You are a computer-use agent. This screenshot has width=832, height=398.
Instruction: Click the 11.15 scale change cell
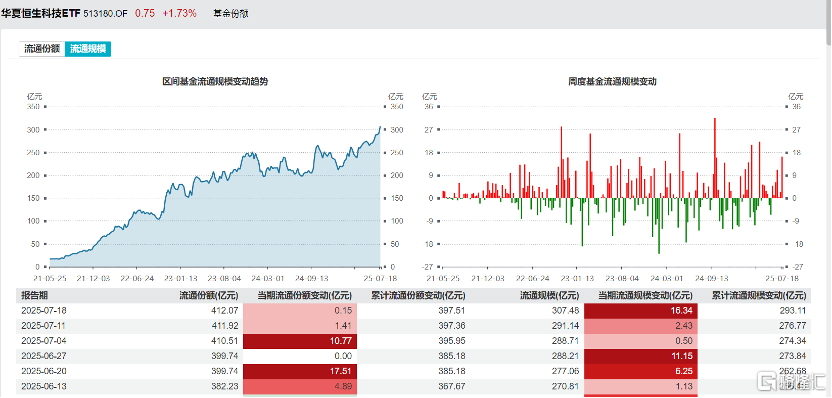[641, 356]
